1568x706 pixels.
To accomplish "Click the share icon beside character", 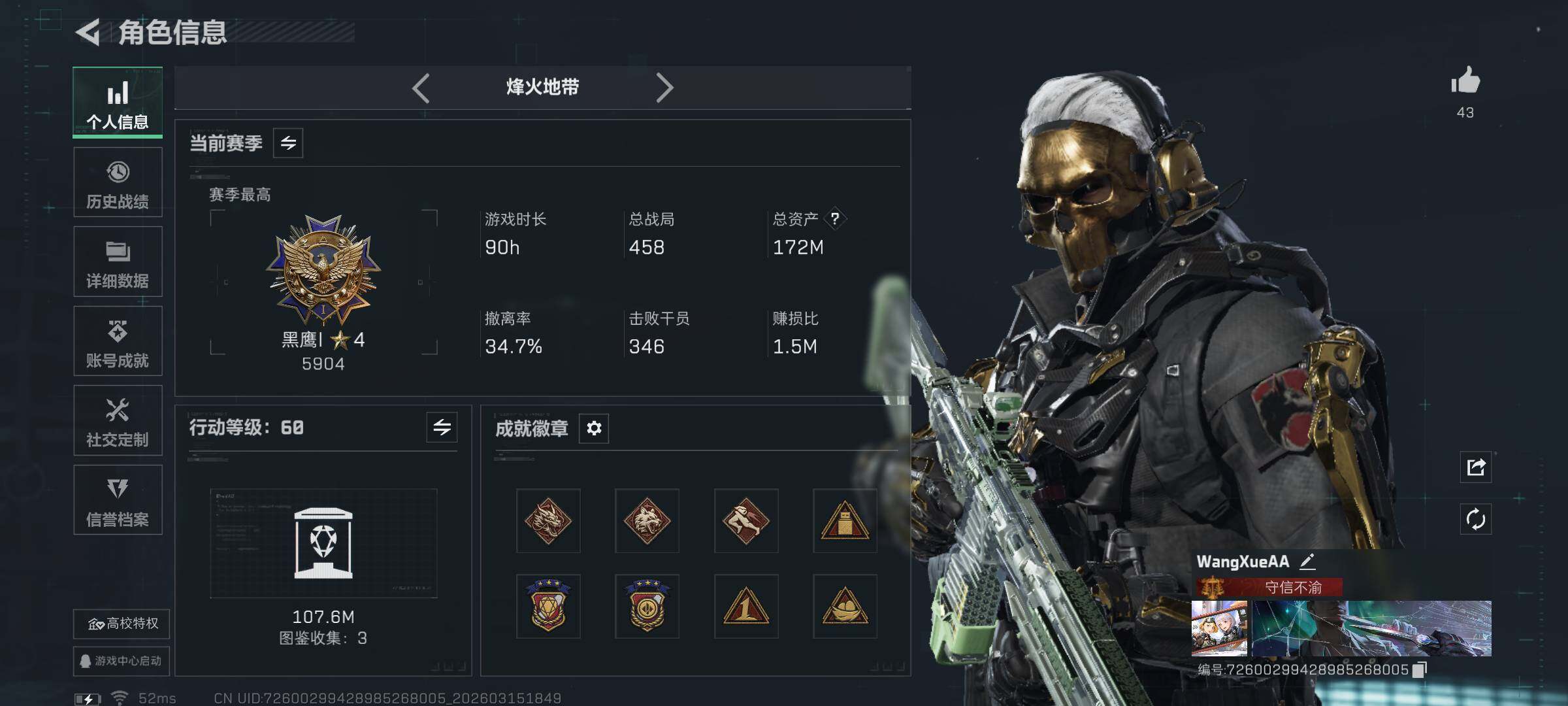I will point(1476,467).
